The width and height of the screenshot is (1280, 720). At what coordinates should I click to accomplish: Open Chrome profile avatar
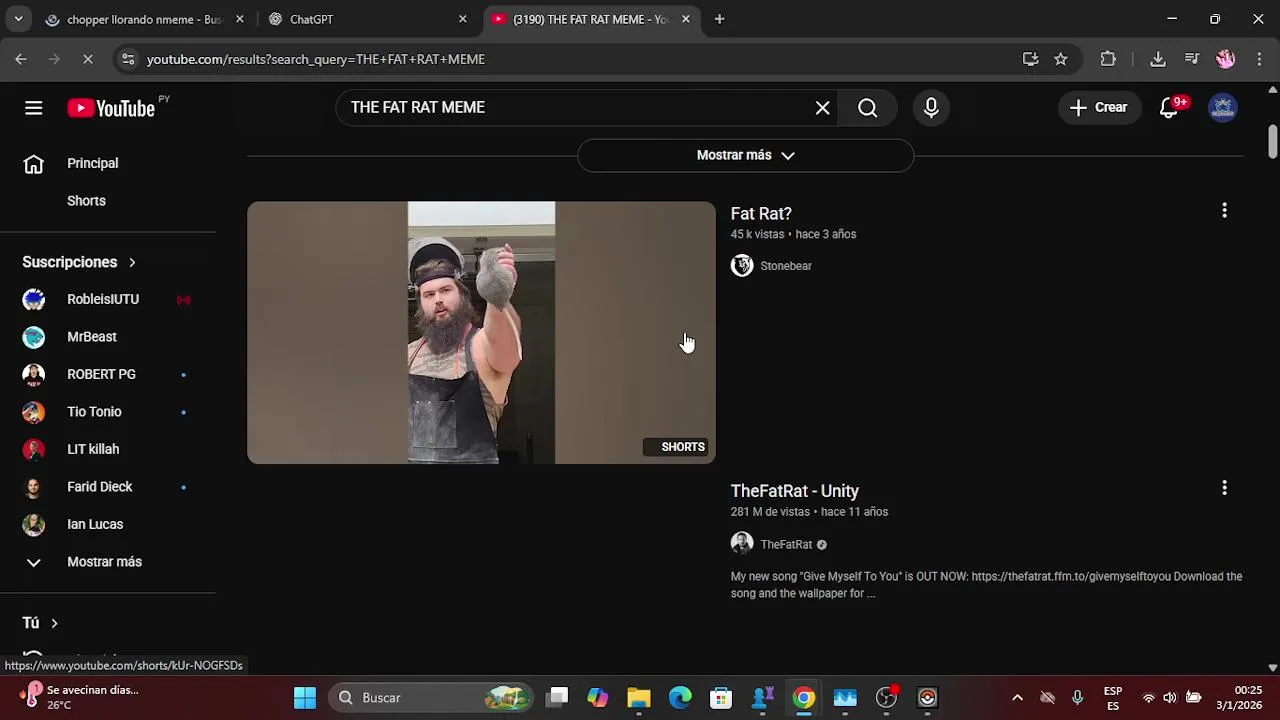coord(1225,59)
